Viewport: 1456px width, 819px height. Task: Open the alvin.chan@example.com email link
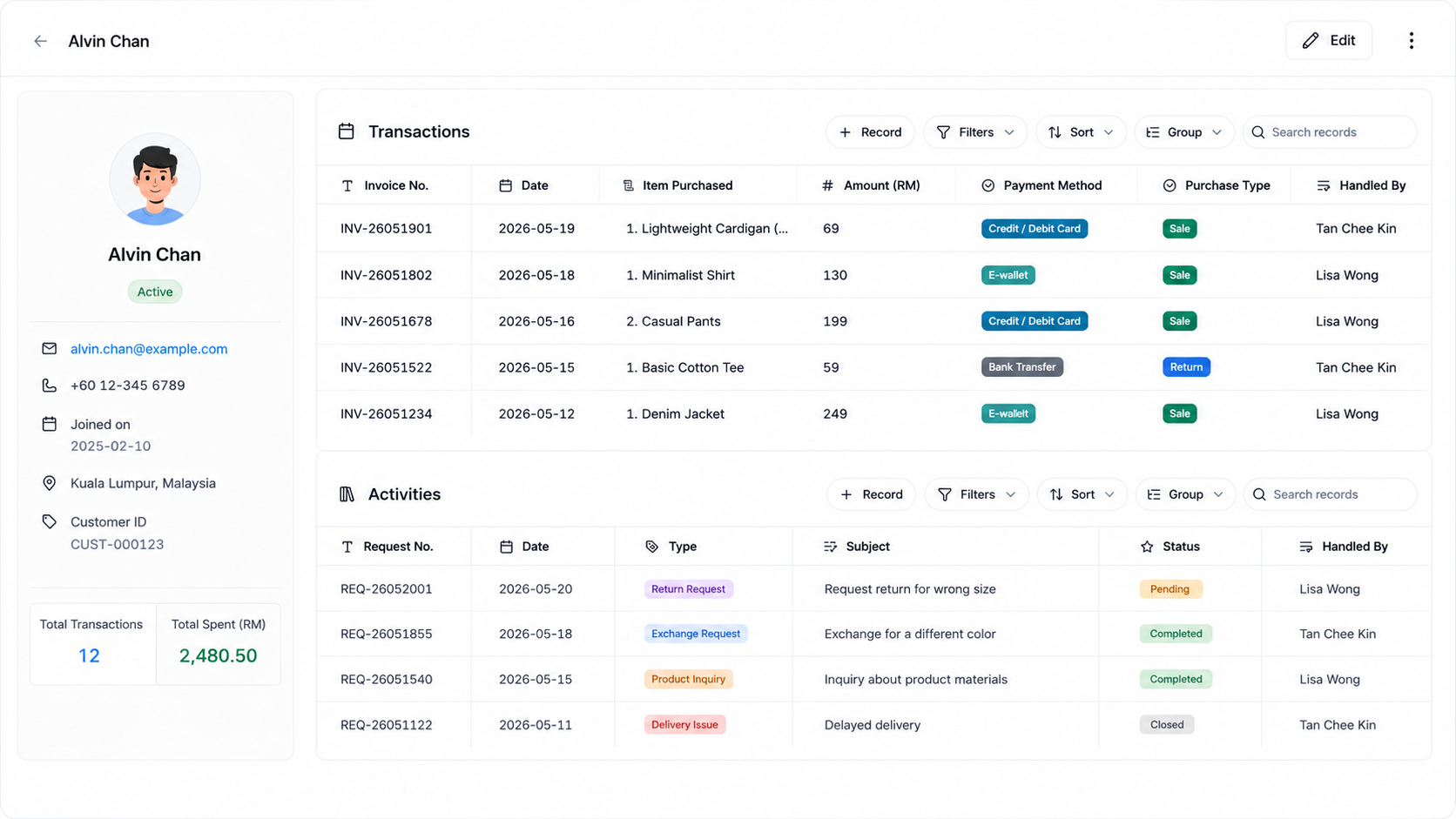[149, 349]
